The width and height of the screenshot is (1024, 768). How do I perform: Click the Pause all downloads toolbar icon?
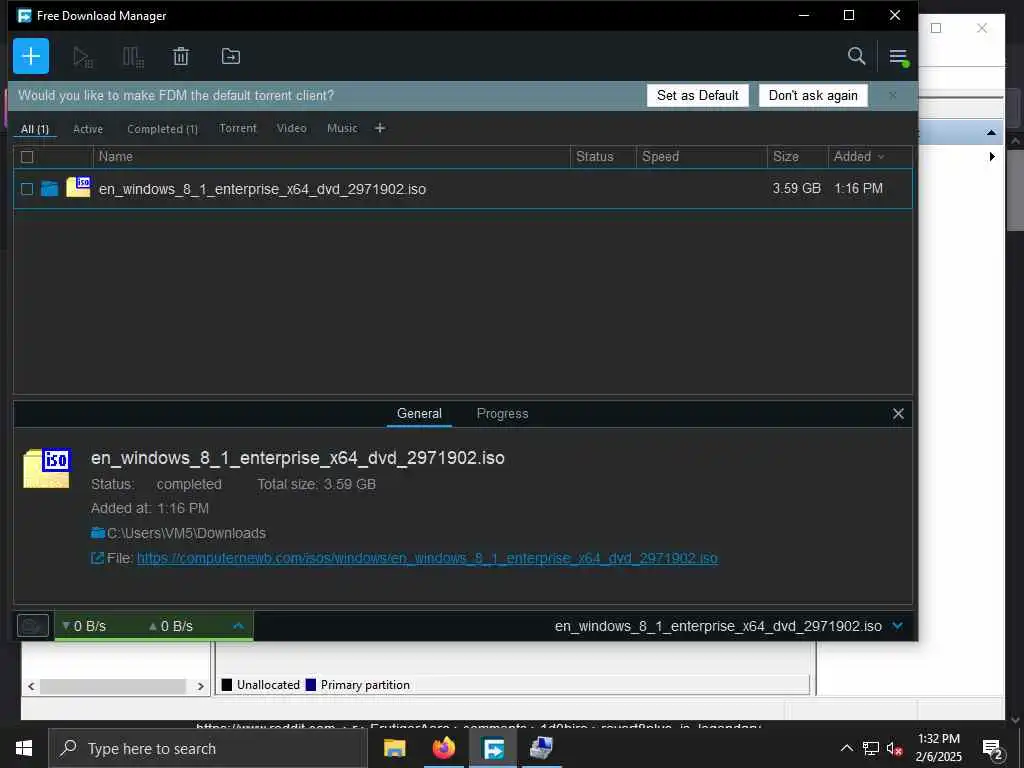133,57
